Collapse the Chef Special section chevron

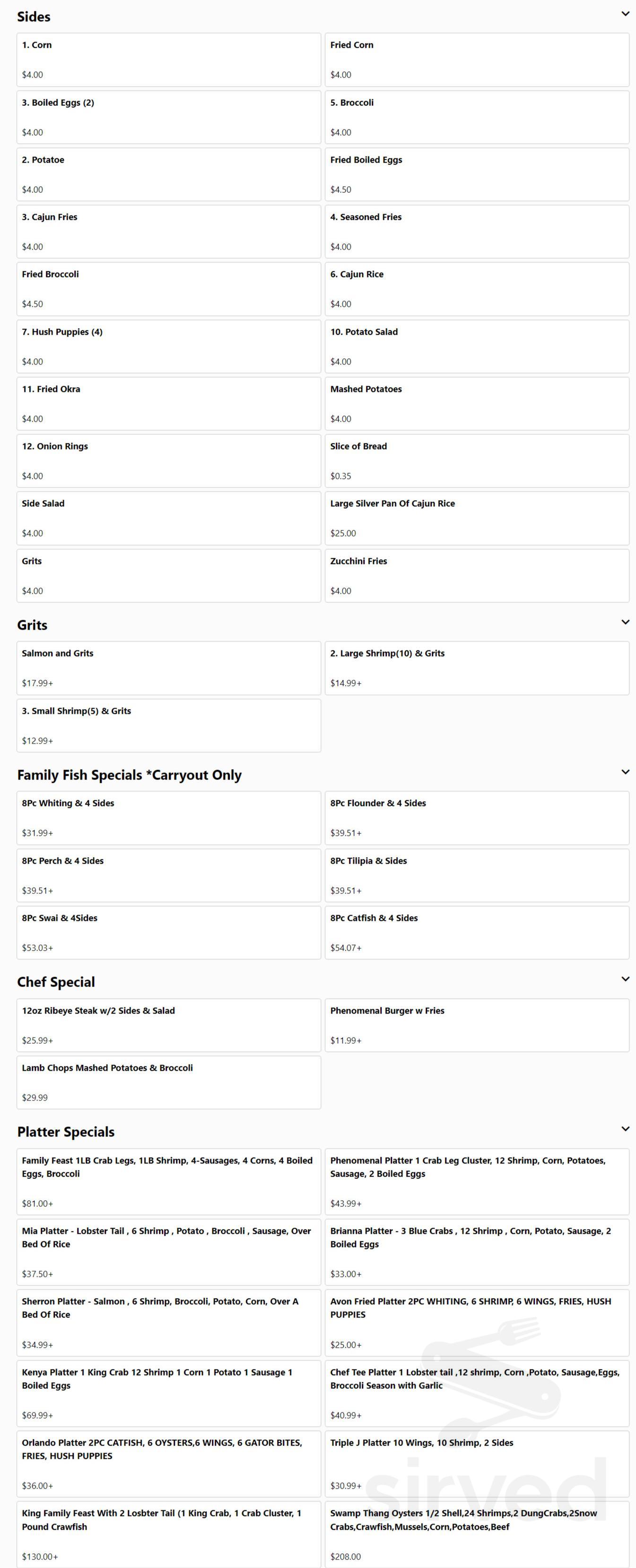625,979
